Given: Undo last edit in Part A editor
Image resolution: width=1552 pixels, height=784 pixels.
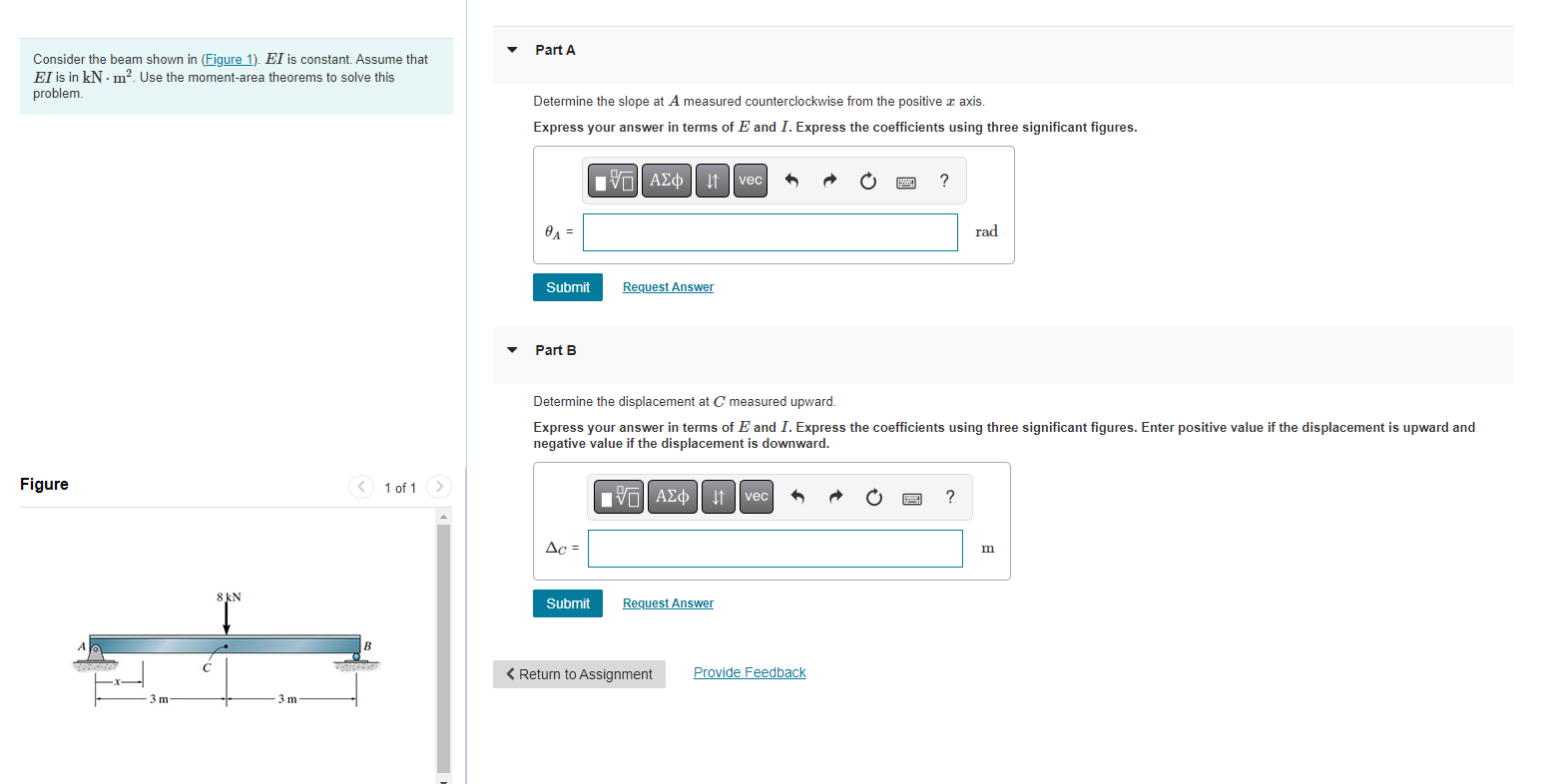Looking at the screenshot, I should [x=791, y=181].
